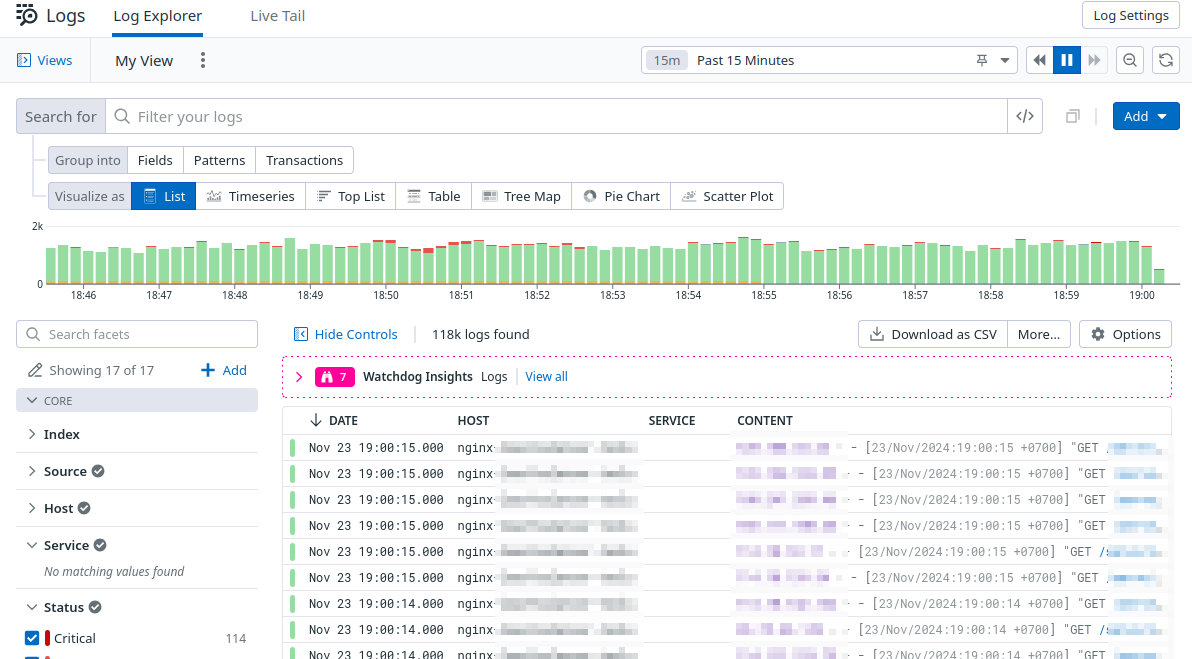Click inside the Filter your logs field

point(400,116)
